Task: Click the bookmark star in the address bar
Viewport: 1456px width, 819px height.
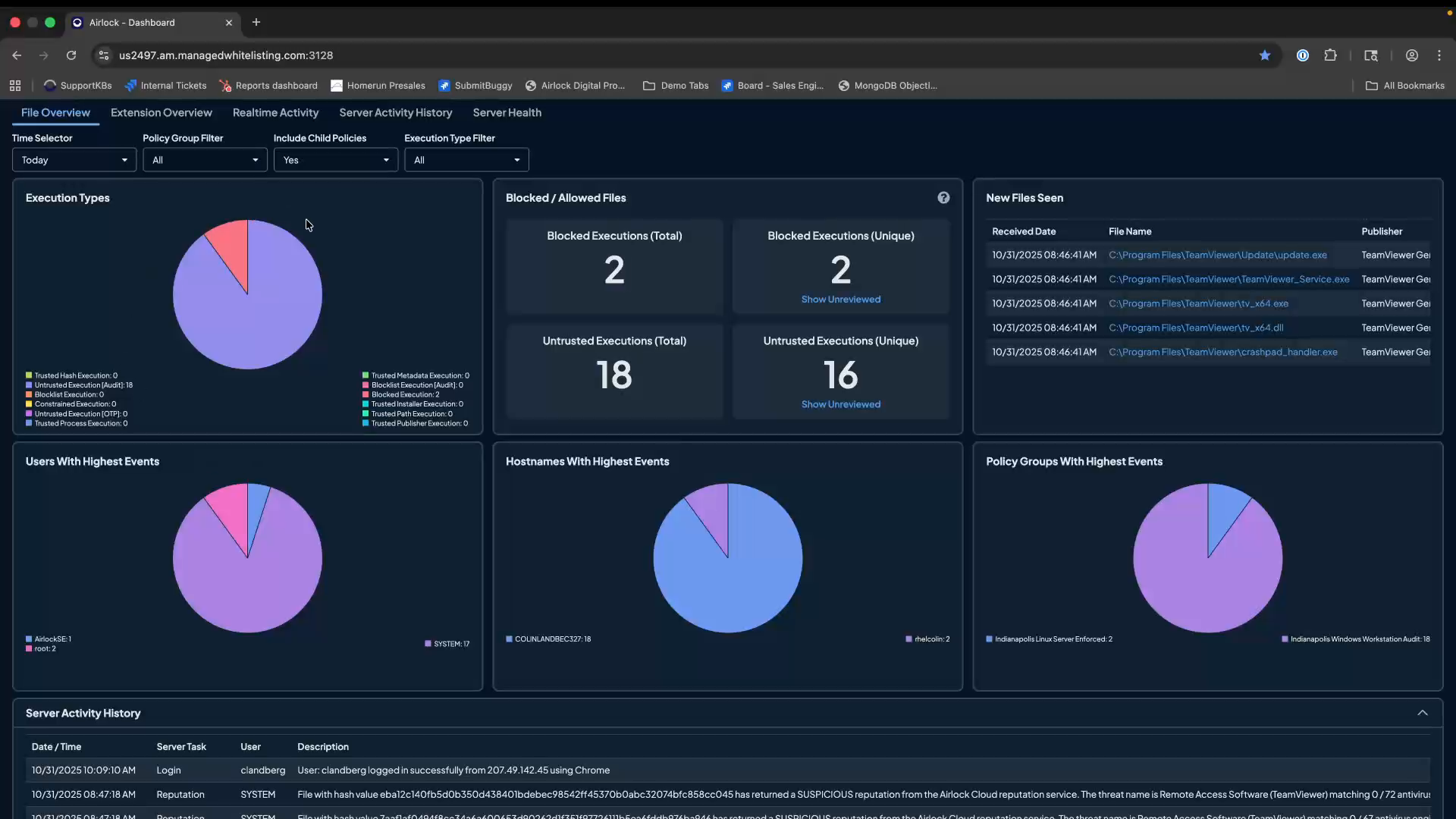Action: point(1264,55)
